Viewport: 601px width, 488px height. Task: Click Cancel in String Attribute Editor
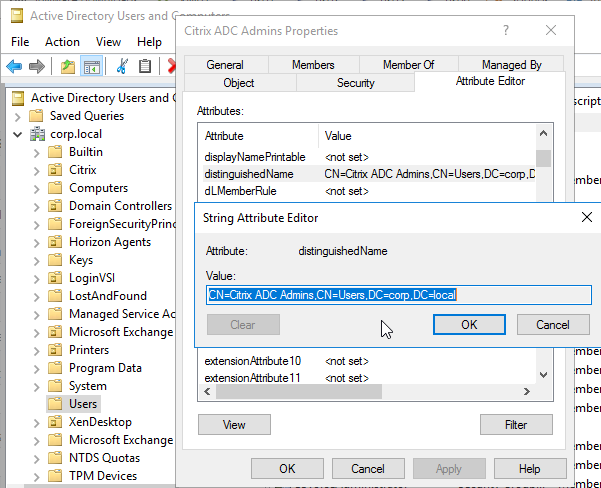pyautogui.click(x=553, y=325)
